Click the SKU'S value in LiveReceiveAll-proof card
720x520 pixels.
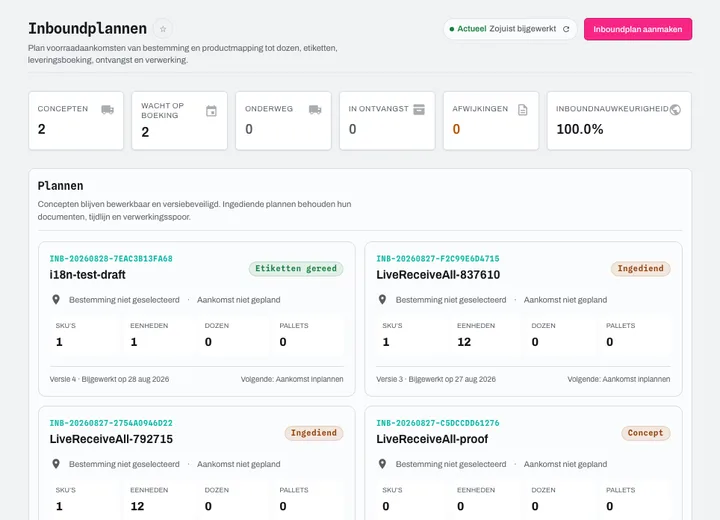tap(386, 507)
